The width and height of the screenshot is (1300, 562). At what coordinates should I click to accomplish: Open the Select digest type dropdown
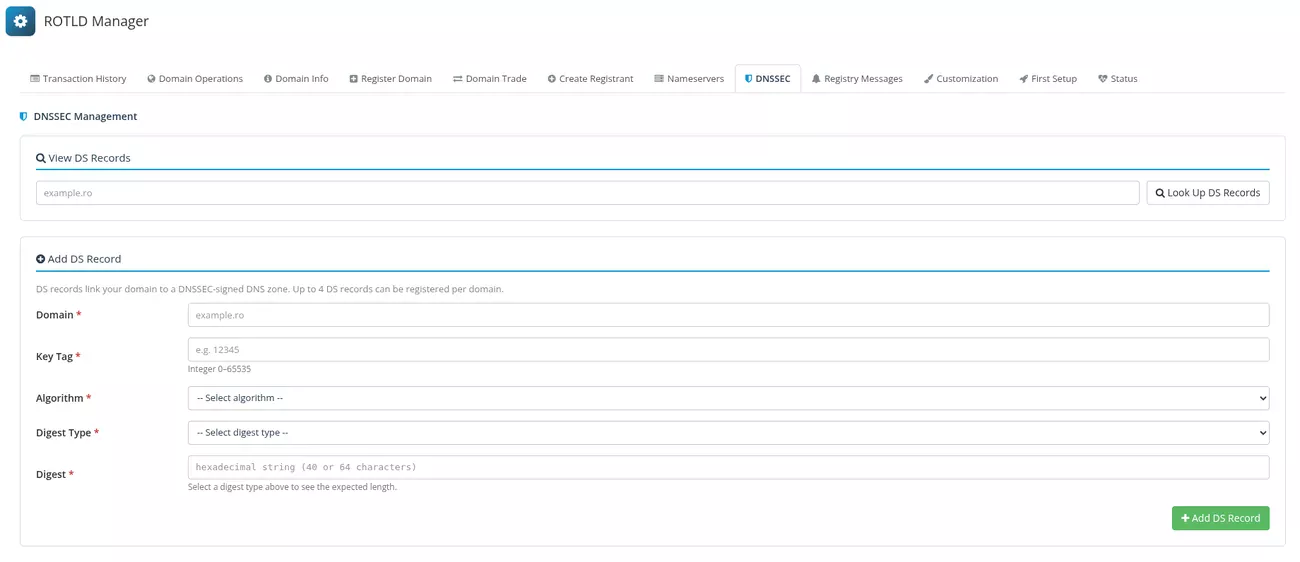point(728,433)
